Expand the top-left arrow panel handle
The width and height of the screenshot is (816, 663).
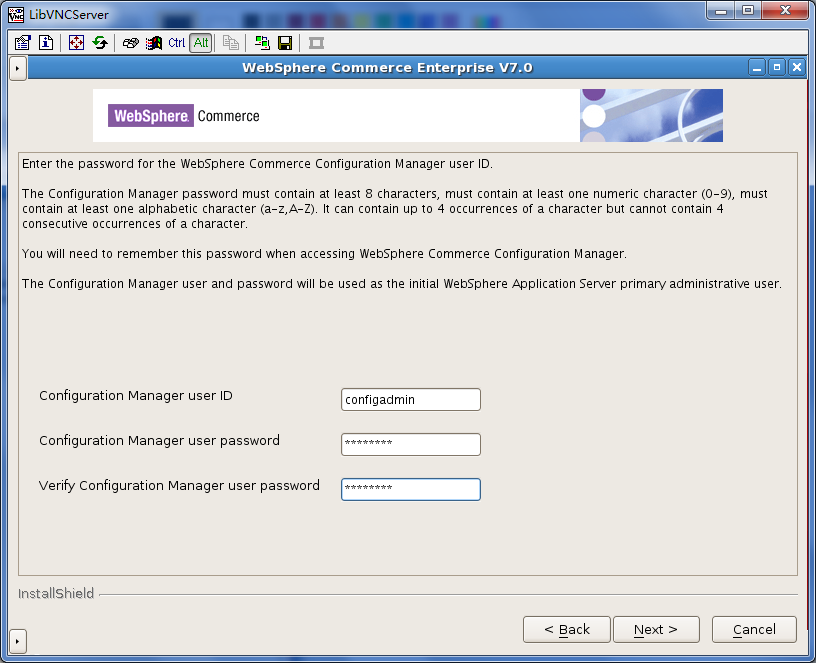point(18,68)
